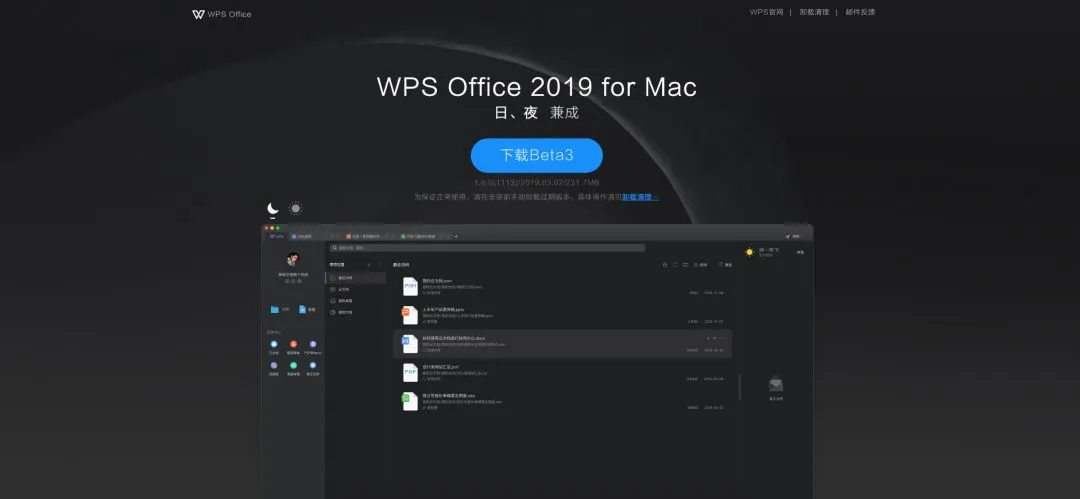Click the envelope message icon in the right panel

coord(776,385)
